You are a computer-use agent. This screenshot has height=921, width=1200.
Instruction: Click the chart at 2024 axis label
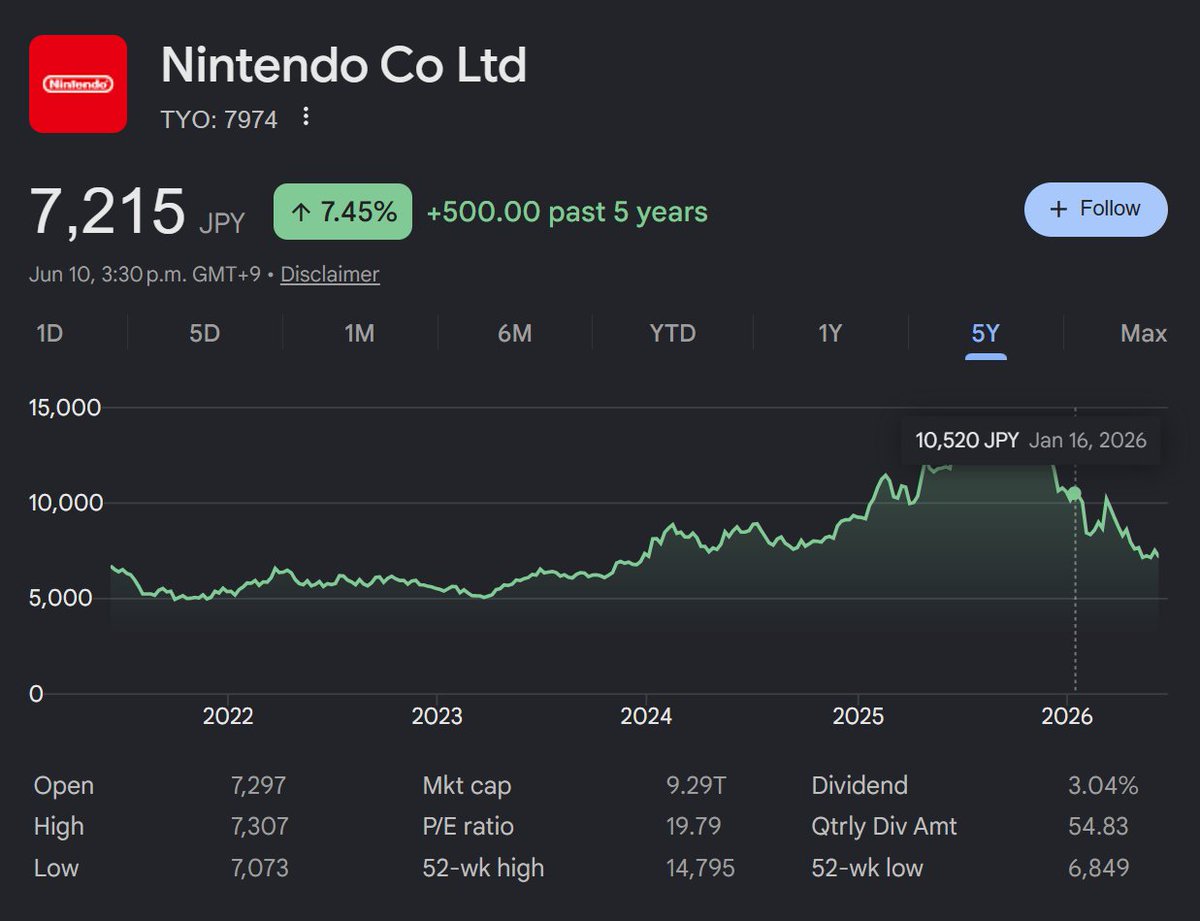(646, 716)
